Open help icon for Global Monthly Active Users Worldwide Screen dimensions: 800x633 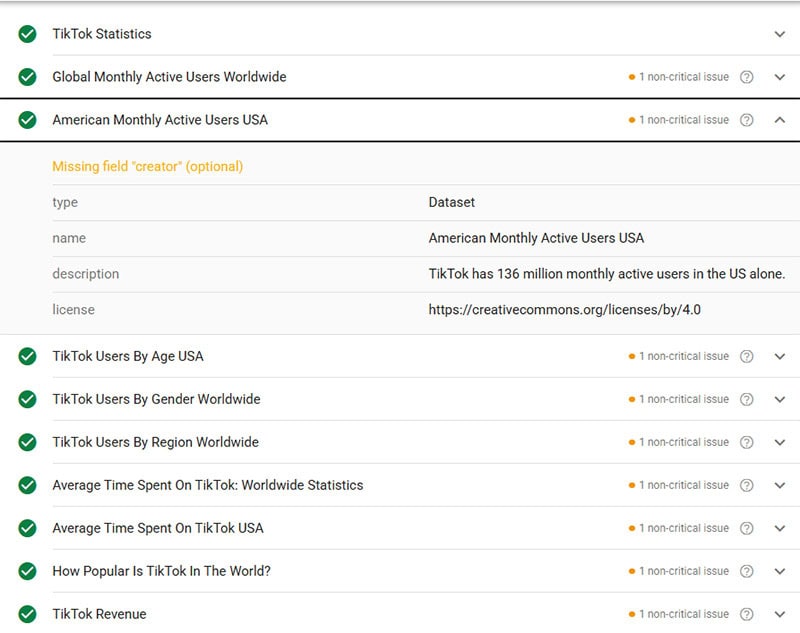point(746,77)
